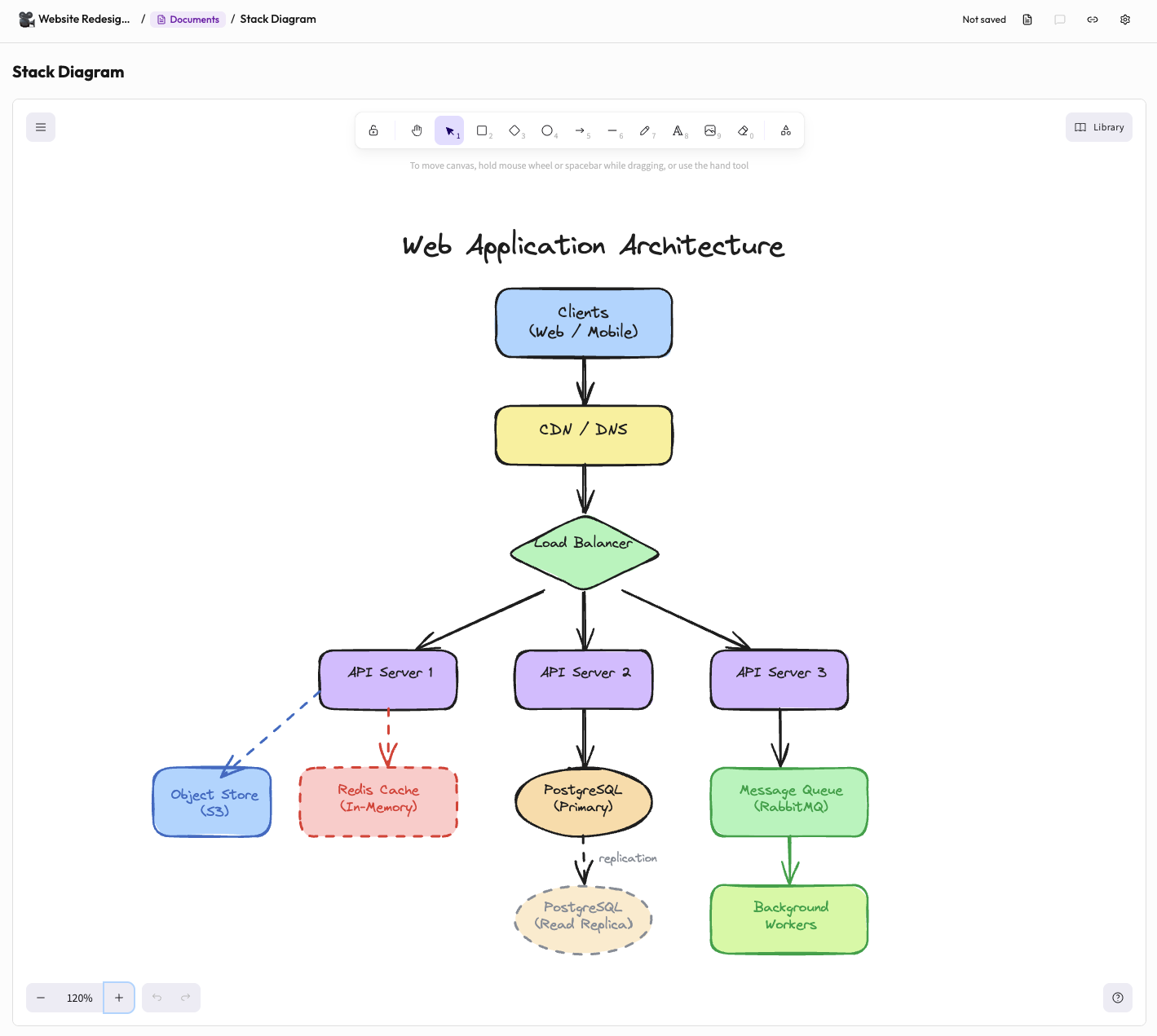Select the Text tool
The height and width of the screenshot is (1036, 1157).
678,130
